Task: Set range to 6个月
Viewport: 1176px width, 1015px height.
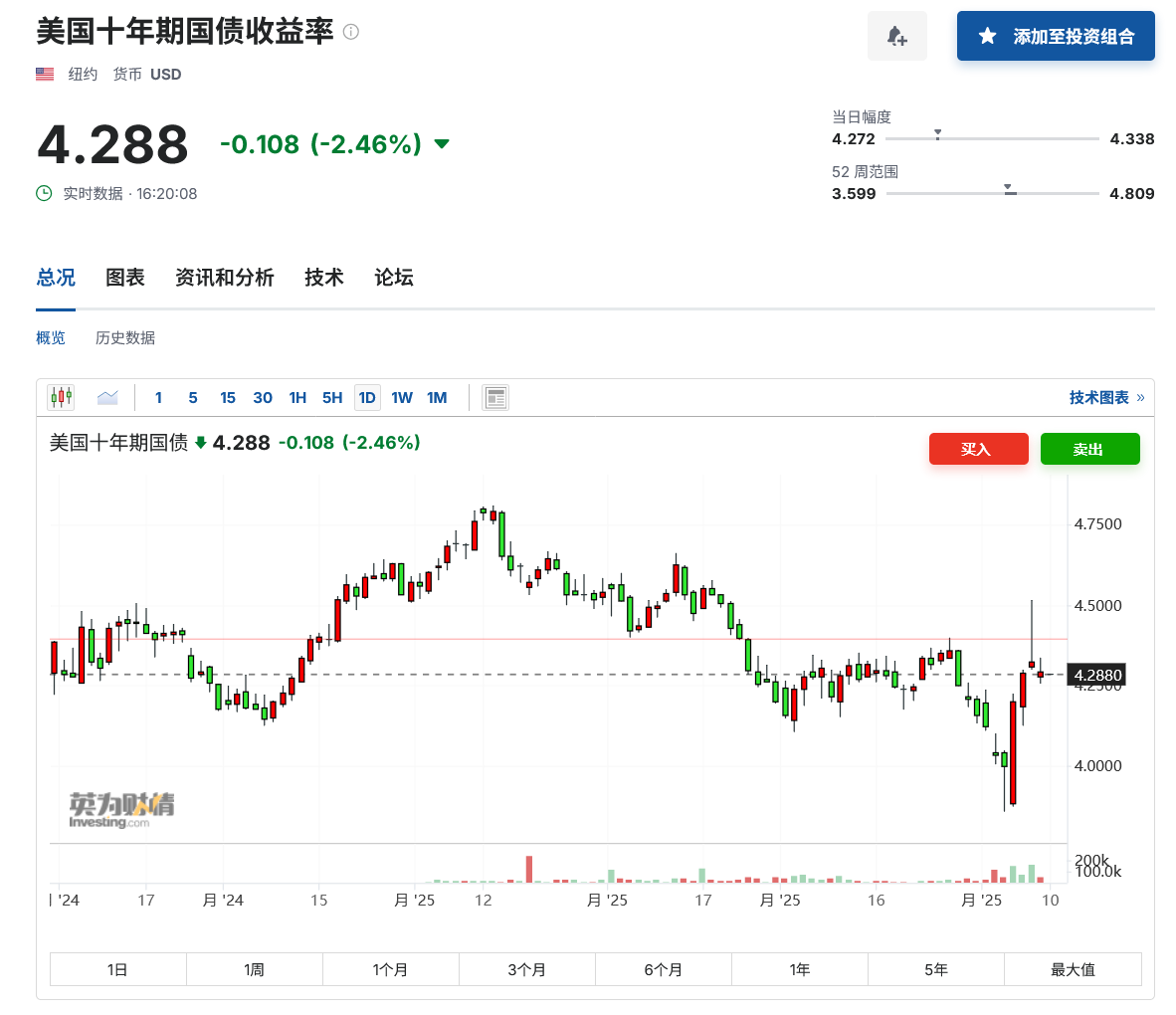Action: [664, 969]
